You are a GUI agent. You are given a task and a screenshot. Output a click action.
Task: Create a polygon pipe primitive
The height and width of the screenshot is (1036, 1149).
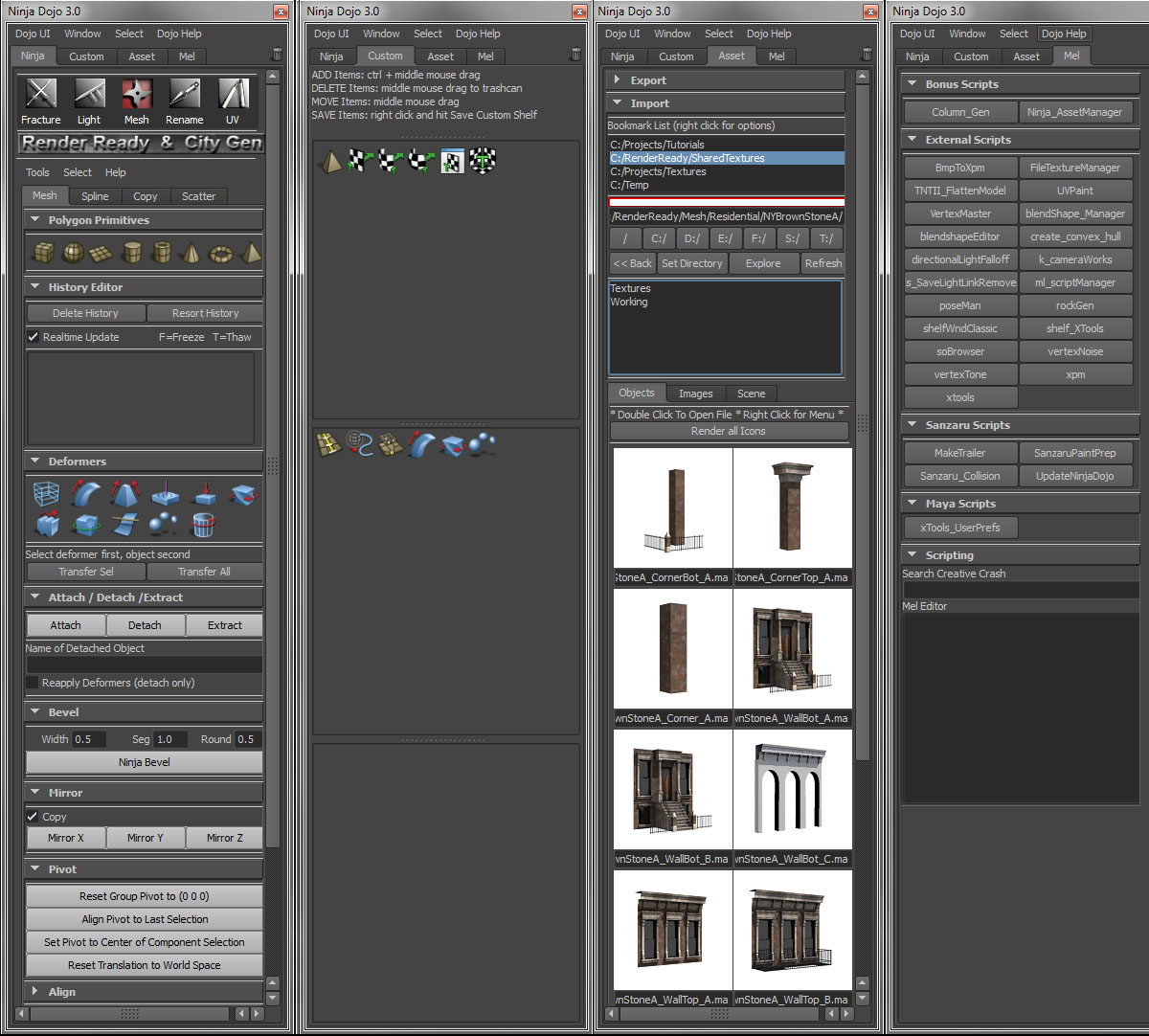coord(162,253)
